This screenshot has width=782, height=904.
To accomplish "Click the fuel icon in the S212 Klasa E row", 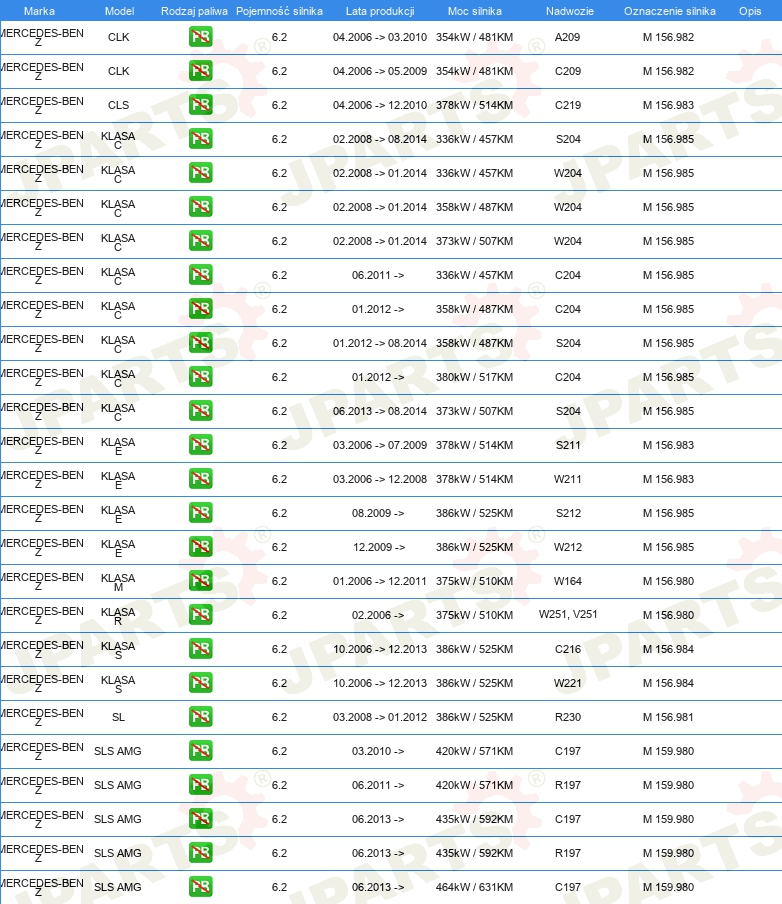I will tap(201, 513).
